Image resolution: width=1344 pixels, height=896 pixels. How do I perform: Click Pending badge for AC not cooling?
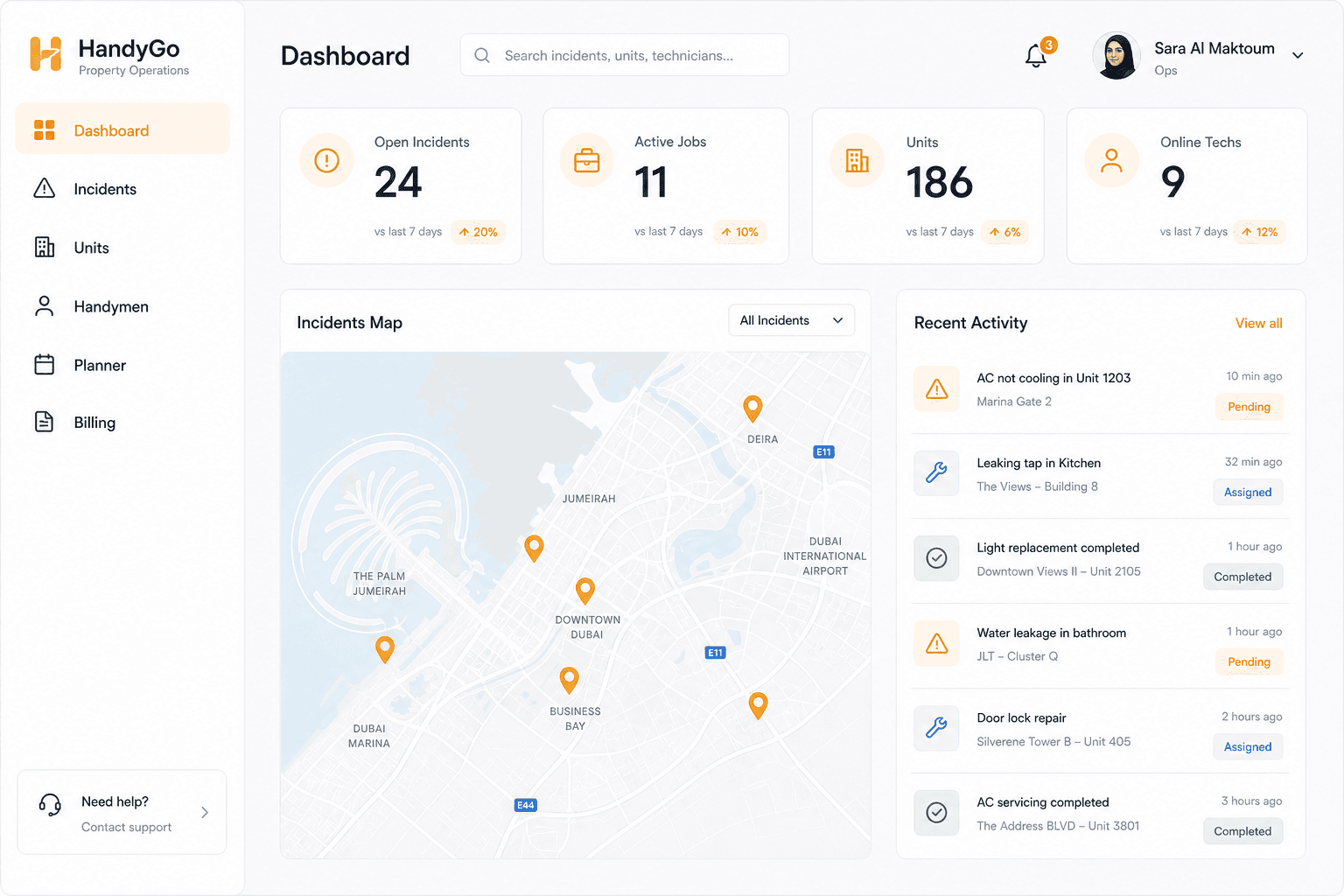coord(1249,407)
